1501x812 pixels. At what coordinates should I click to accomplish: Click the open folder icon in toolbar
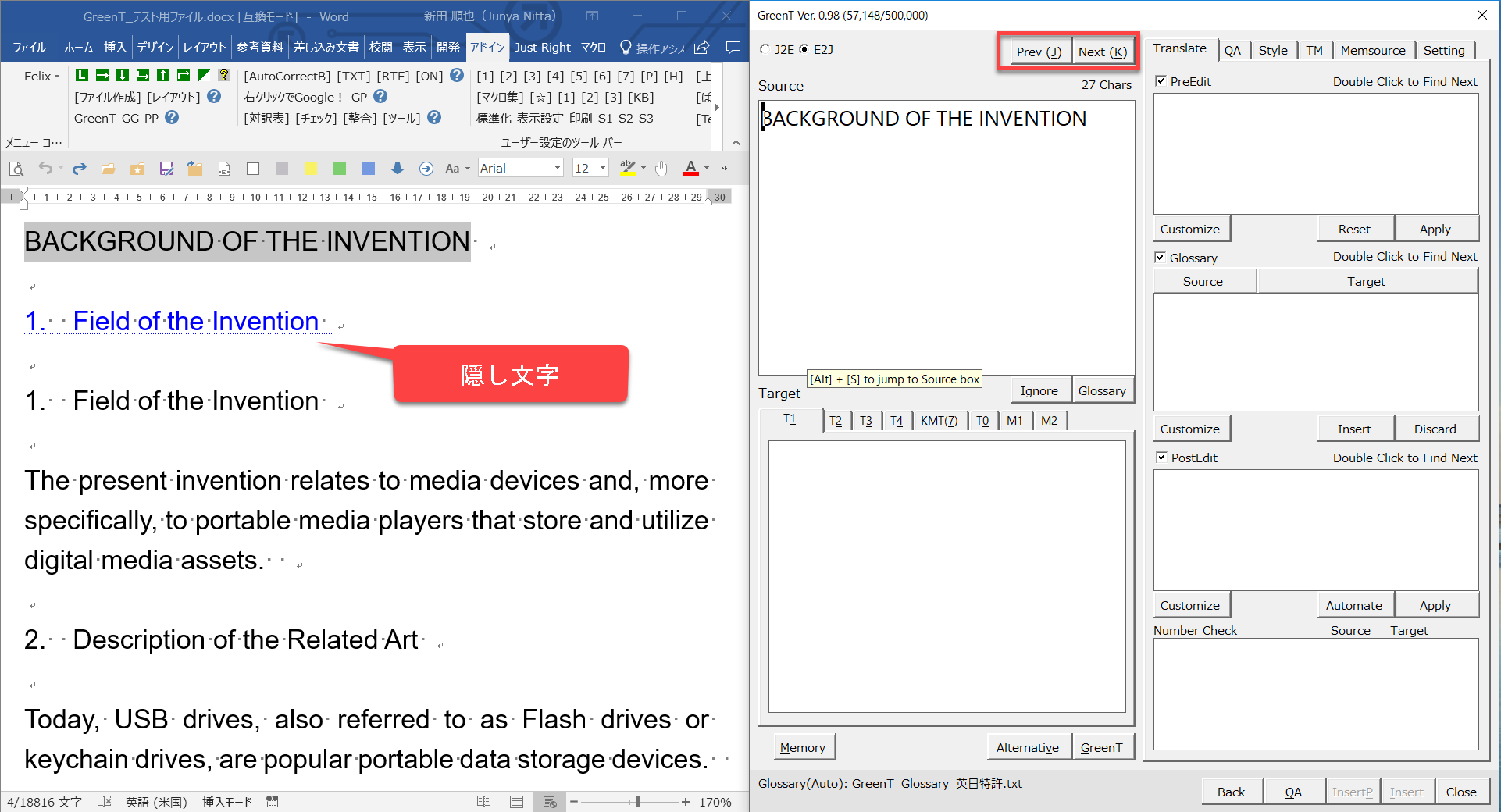tap(108, 169)
